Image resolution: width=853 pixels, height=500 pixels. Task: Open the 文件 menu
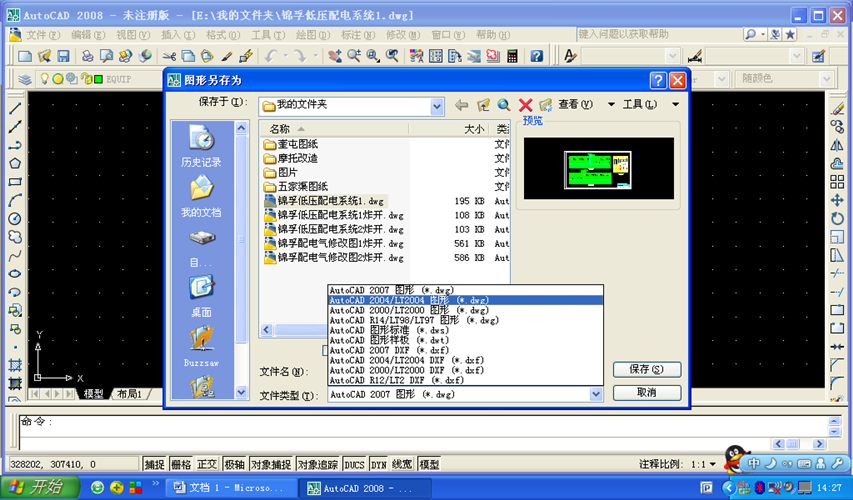click(43, 35)
